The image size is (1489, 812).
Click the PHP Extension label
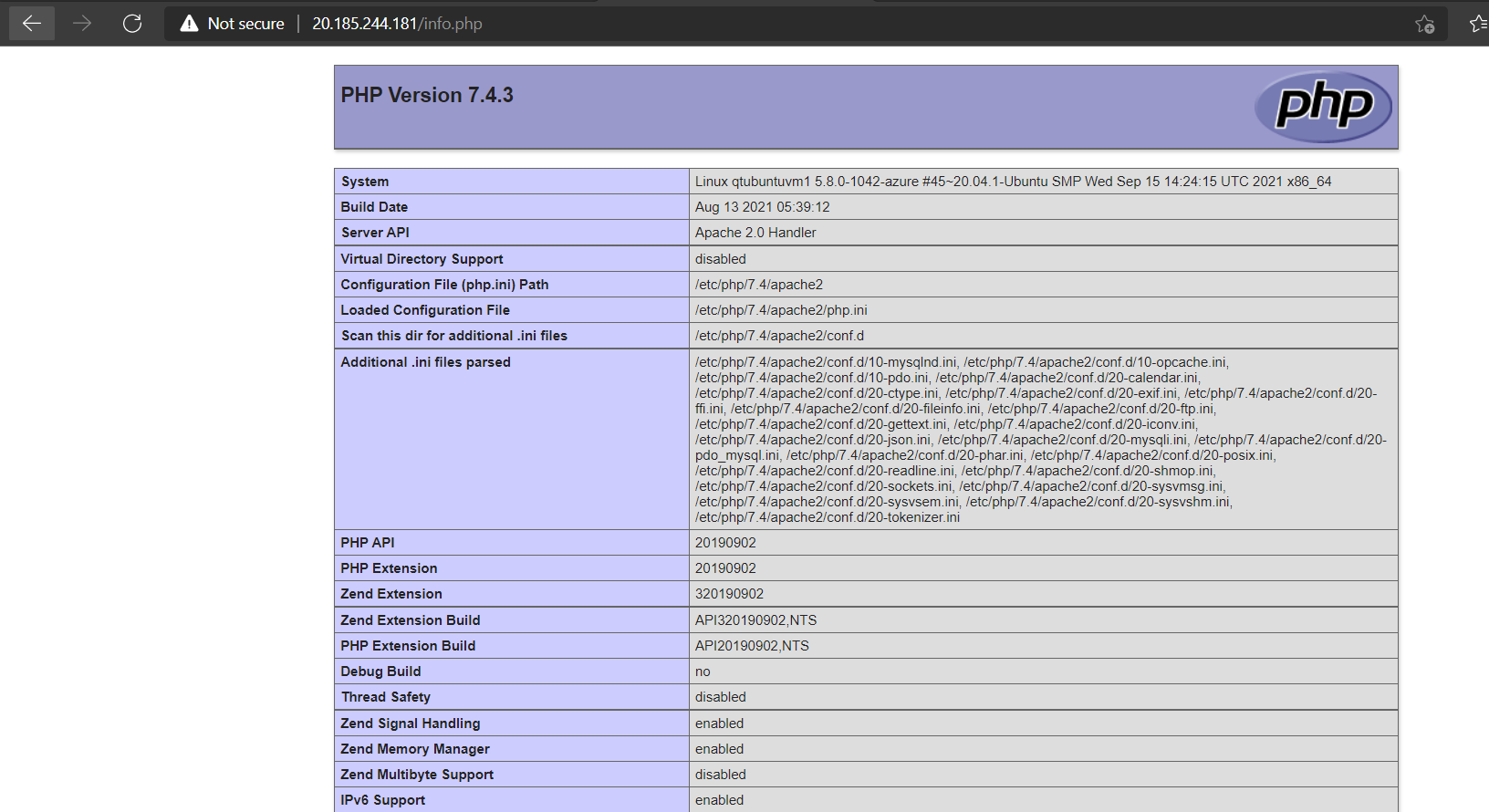[389, 568]
